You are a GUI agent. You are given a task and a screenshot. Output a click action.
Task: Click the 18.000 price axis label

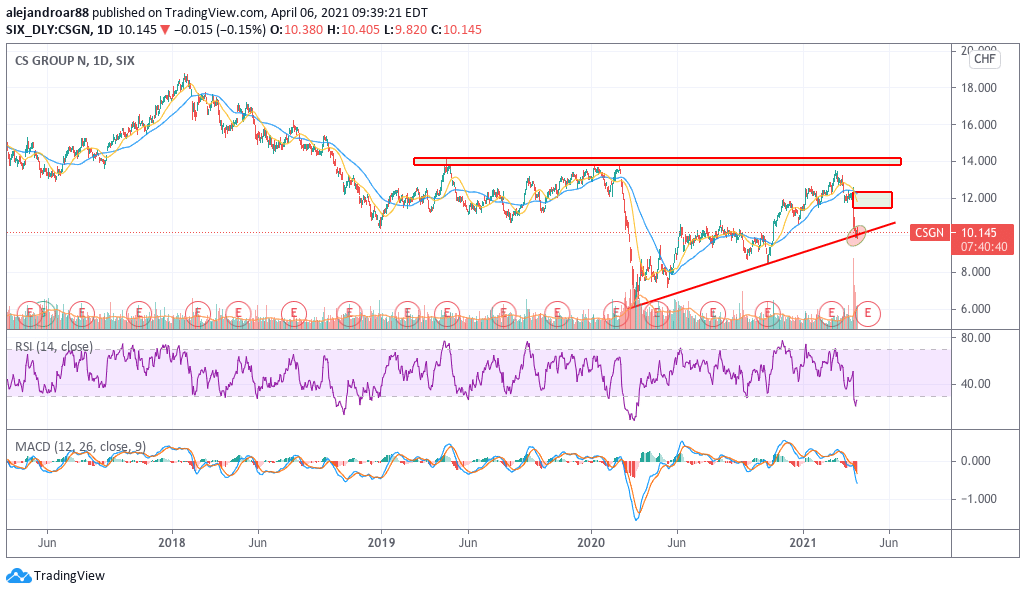point(978,88)
